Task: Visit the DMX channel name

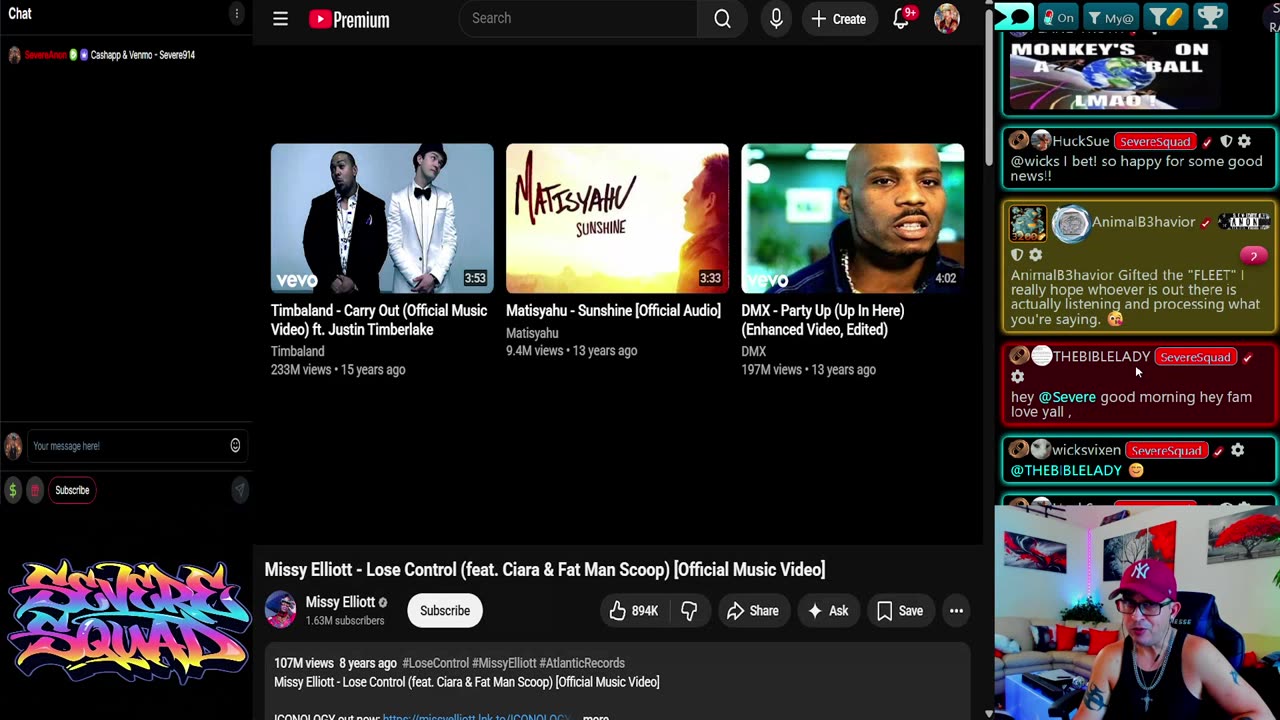Action: tap(754, 352)
